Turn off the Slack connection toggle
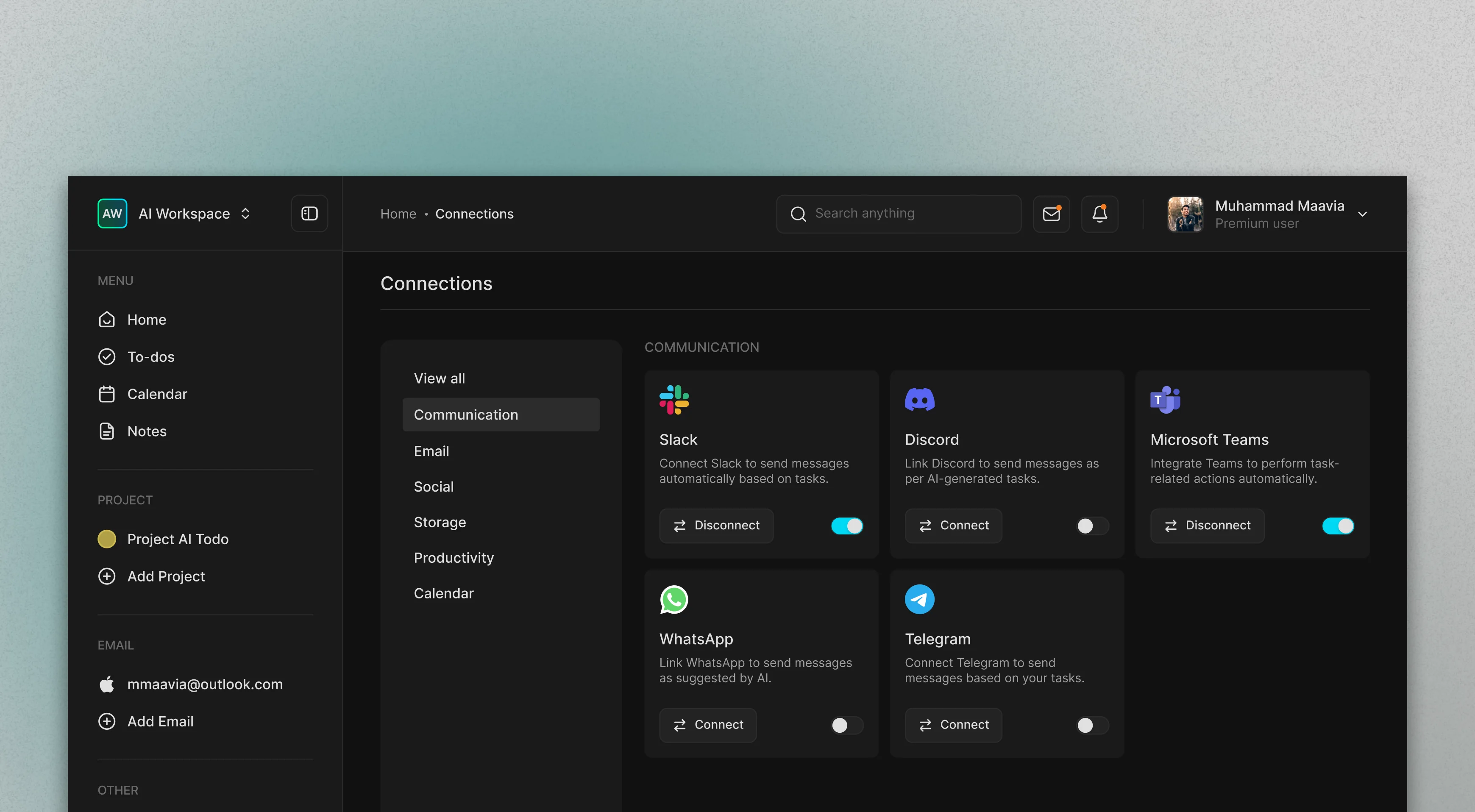This screenshot has height=812, width=1475. click(847, 526)
